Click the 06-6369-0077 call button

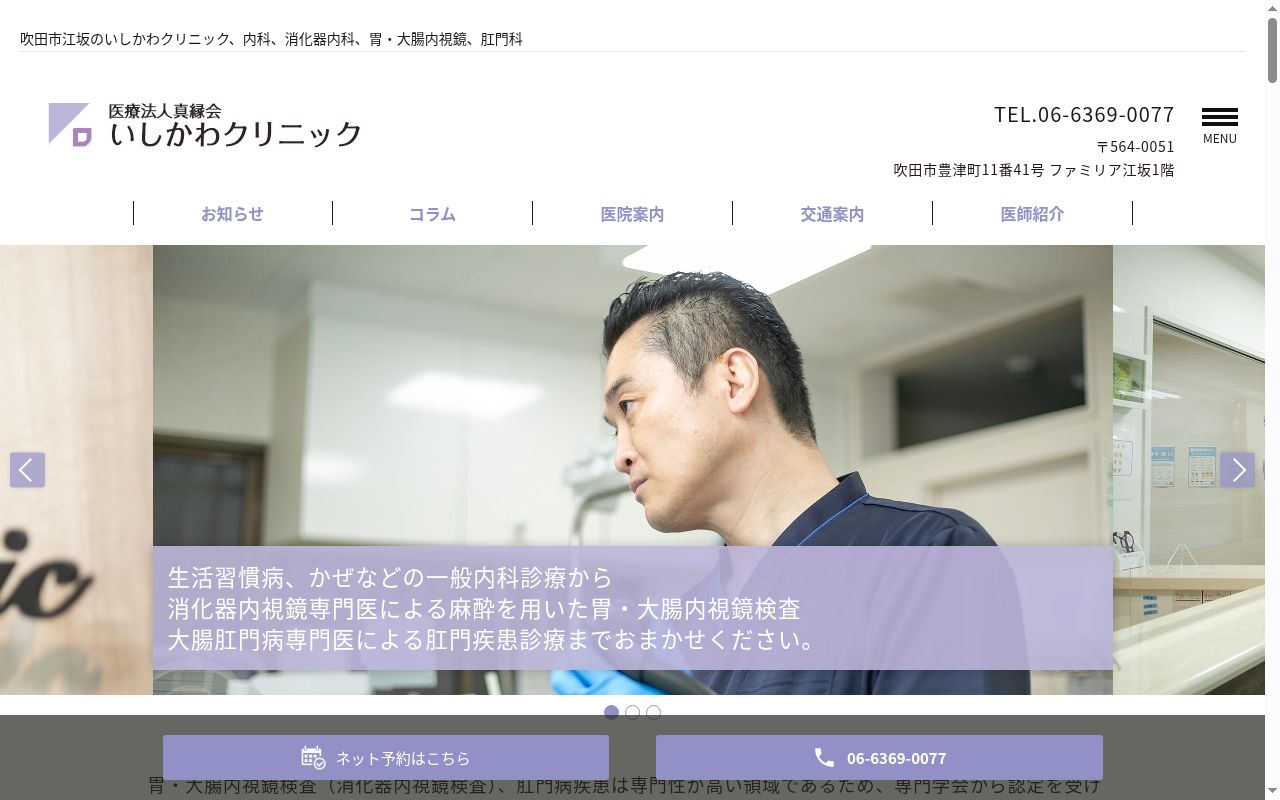click(x=879, y=758)
